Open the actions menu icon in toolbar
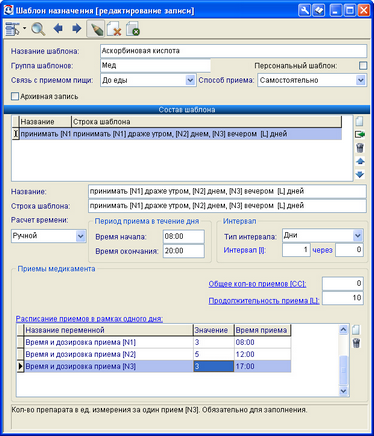The width and height of the screenshot is (374, 436). [13, 29]
